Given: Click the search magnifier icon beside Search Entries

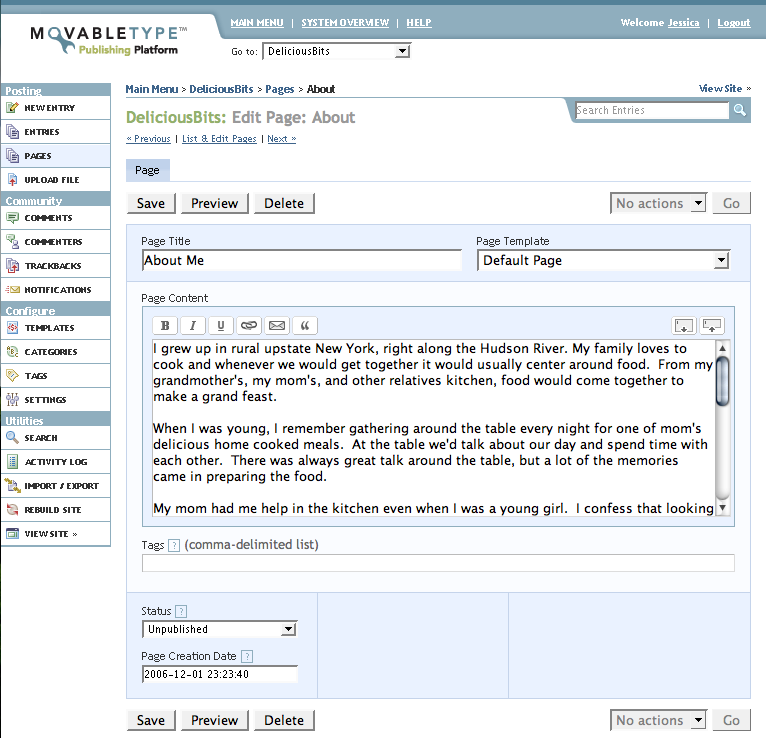Looking at the screenshot, I should [740, 111].
